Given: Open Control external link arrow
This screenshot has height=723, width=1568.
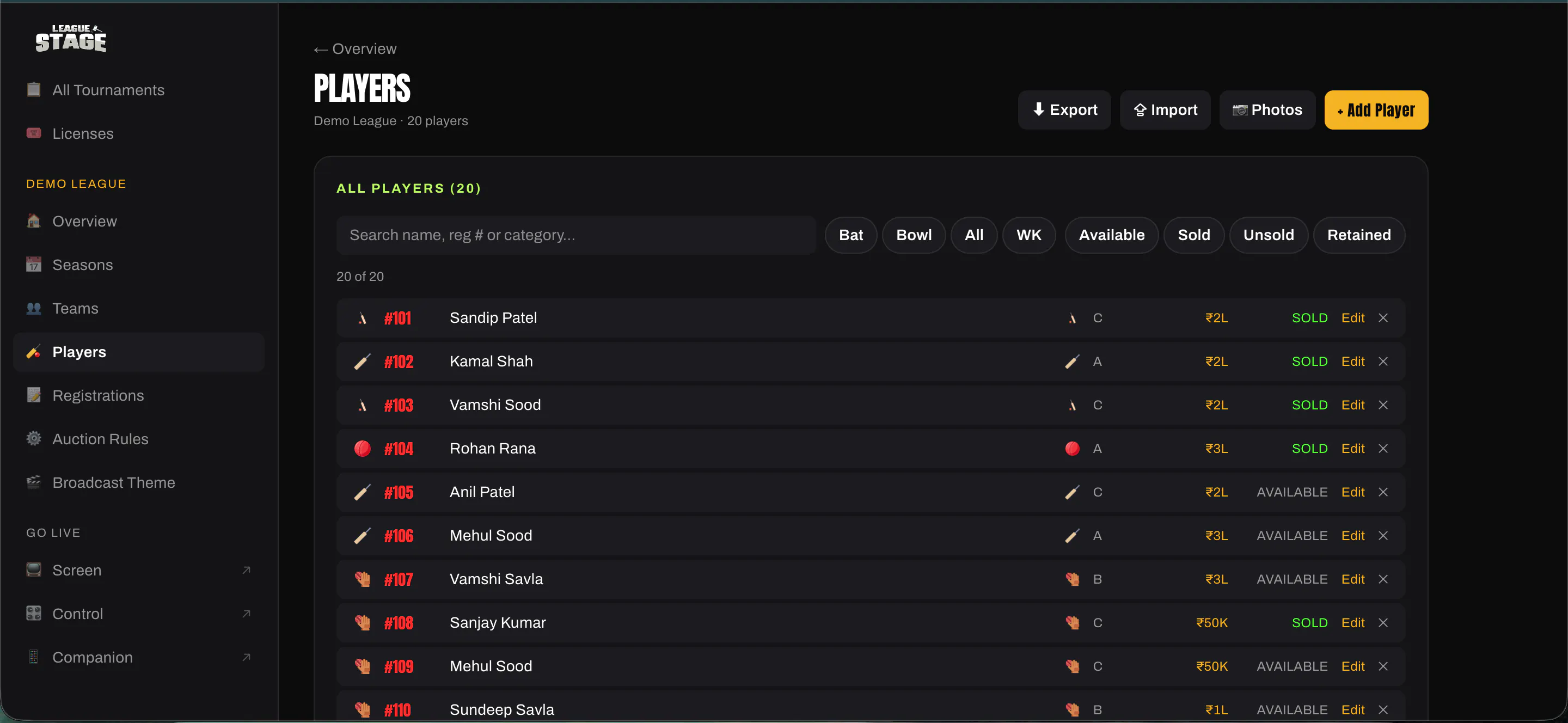Looking at the screenshot, I should tap(247, 614).
